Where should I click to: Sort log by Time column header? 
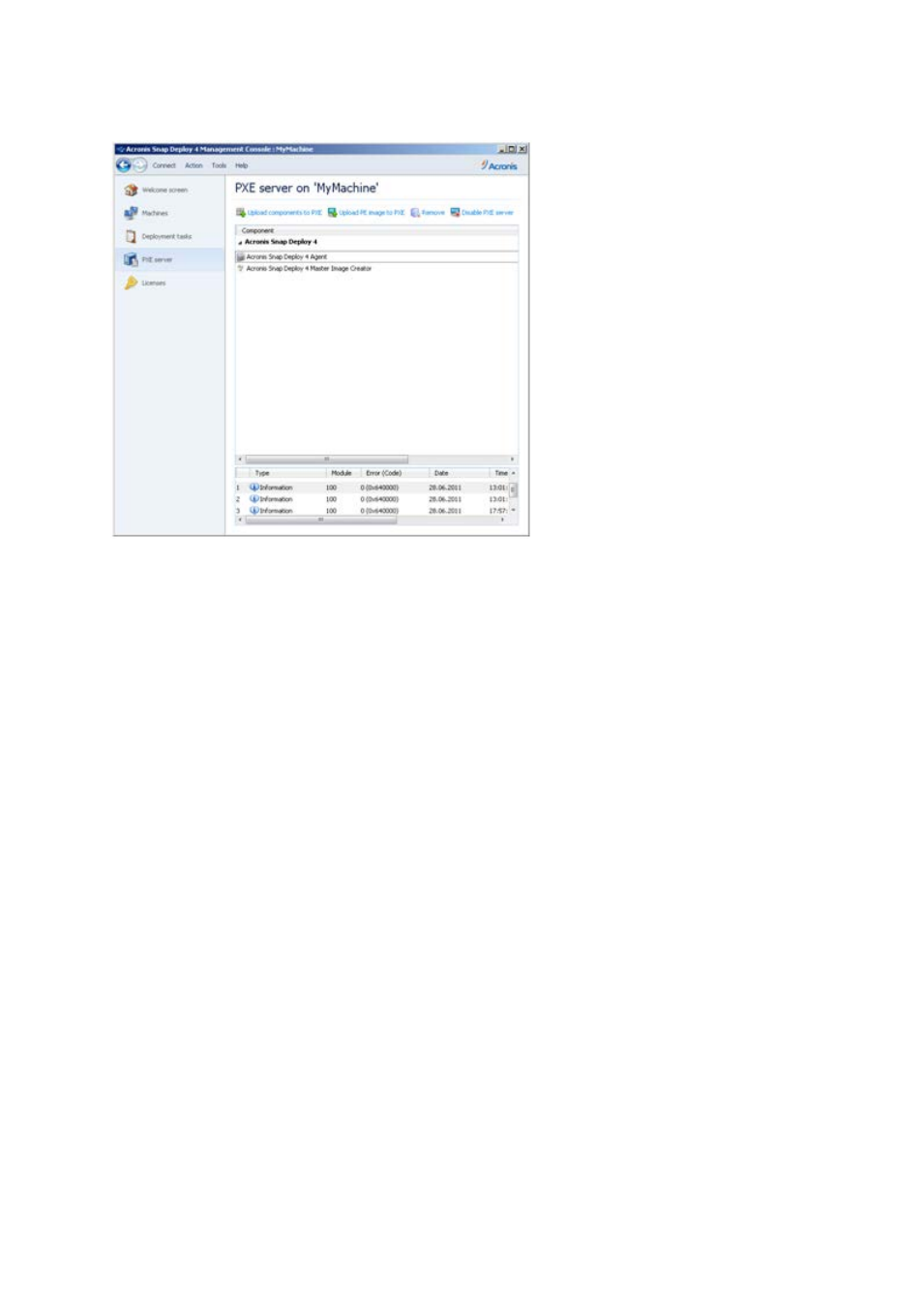(501, 473)
